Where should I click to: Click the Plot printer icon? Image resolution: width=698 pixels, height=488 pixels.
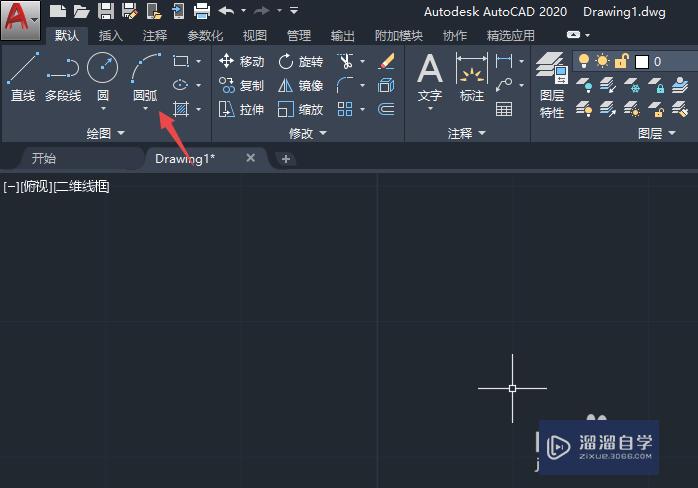point(202,11)
